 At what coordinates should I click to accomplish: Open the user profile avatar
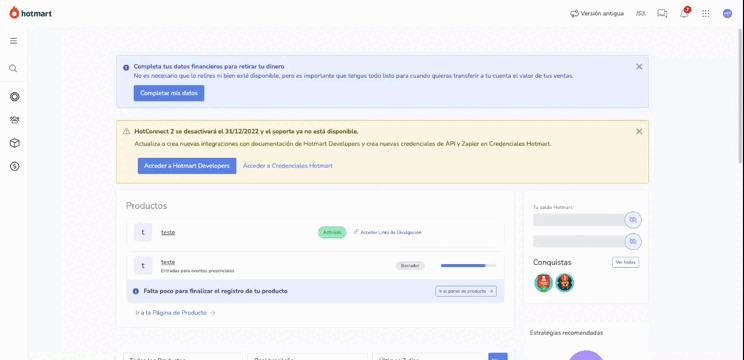727,14
